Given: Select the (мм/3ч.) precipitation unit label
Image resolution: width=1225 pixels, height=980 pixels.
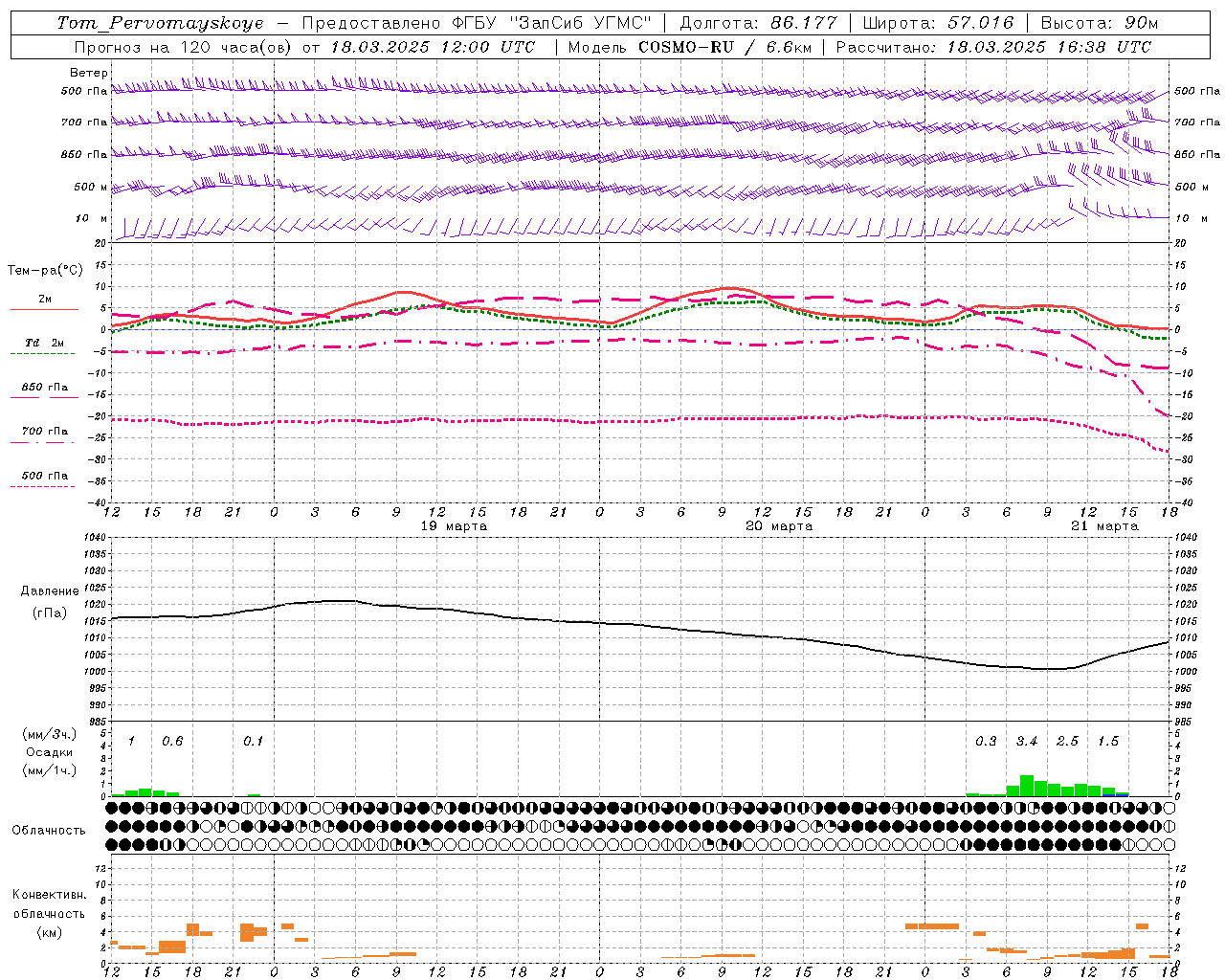Looking at the screenshot, I should [x=49, y=734].
